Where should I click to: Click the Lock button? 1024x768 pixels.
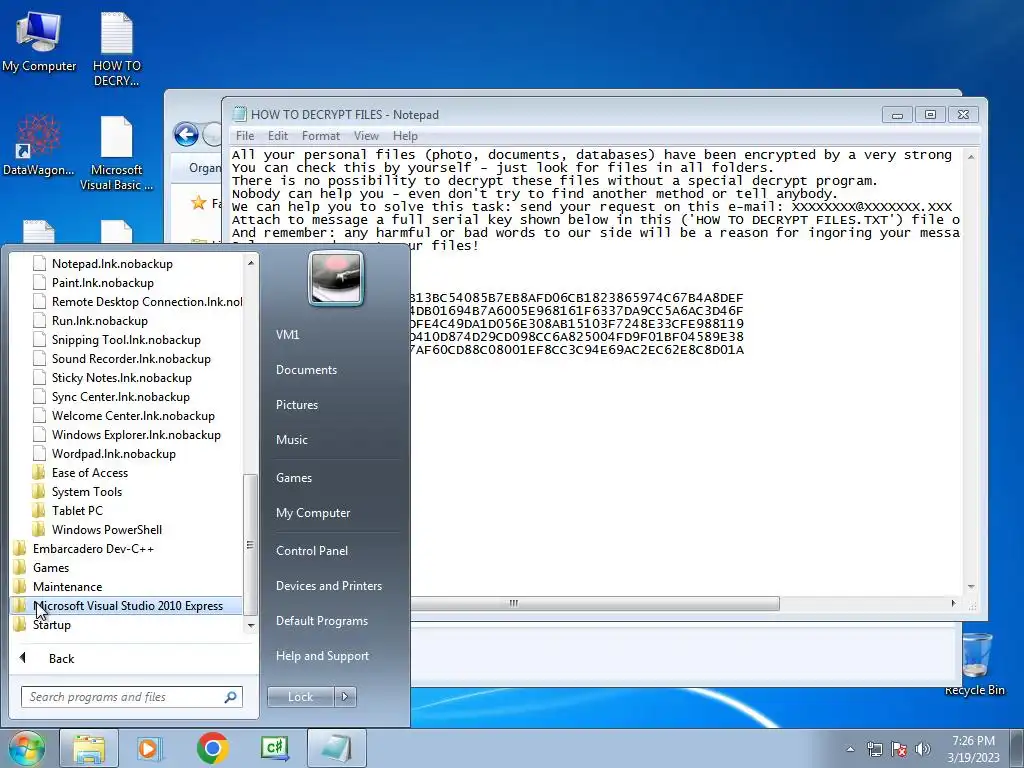[300, 697]
